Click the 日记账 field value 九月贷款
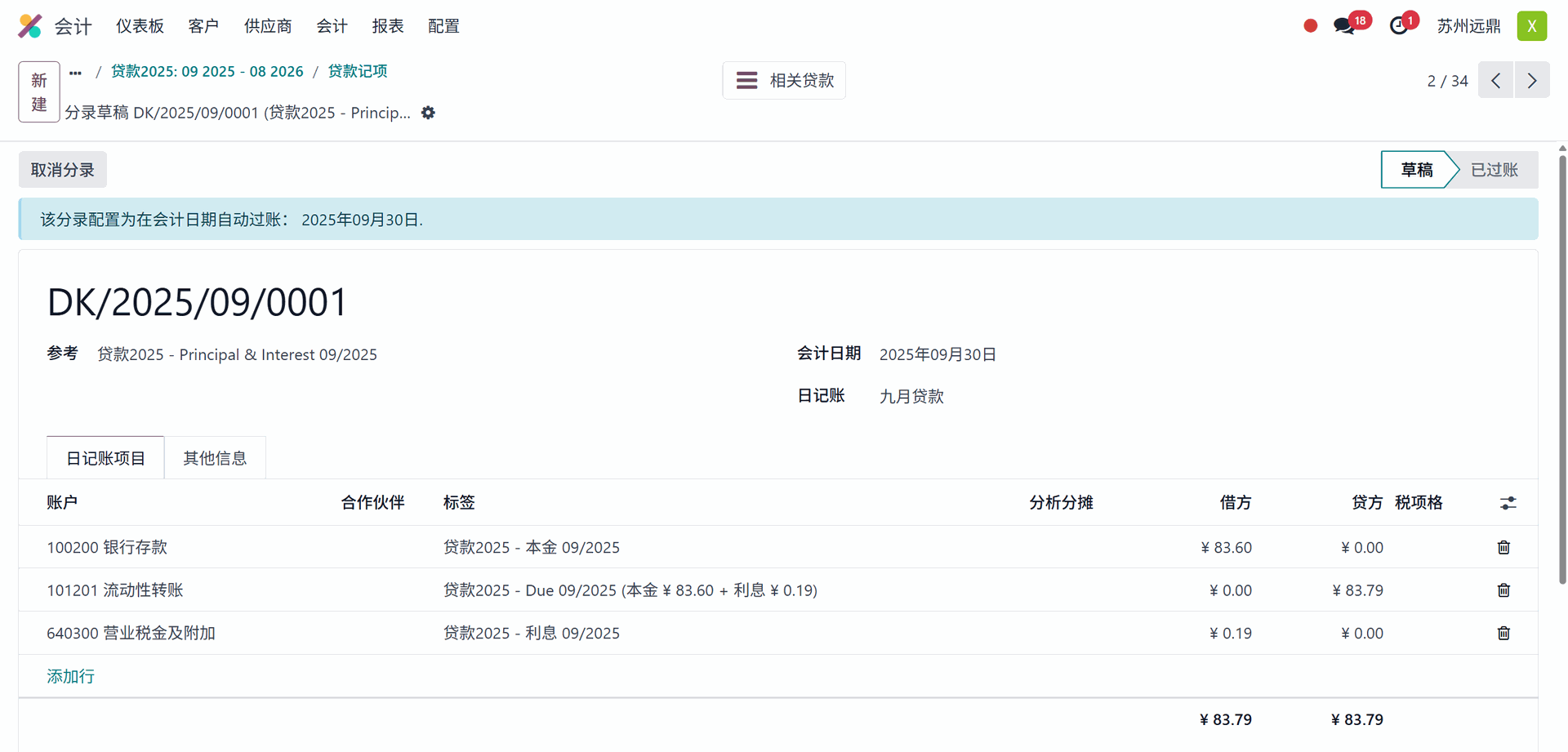This screenshot has height=752, width=1568. (911, 397)
